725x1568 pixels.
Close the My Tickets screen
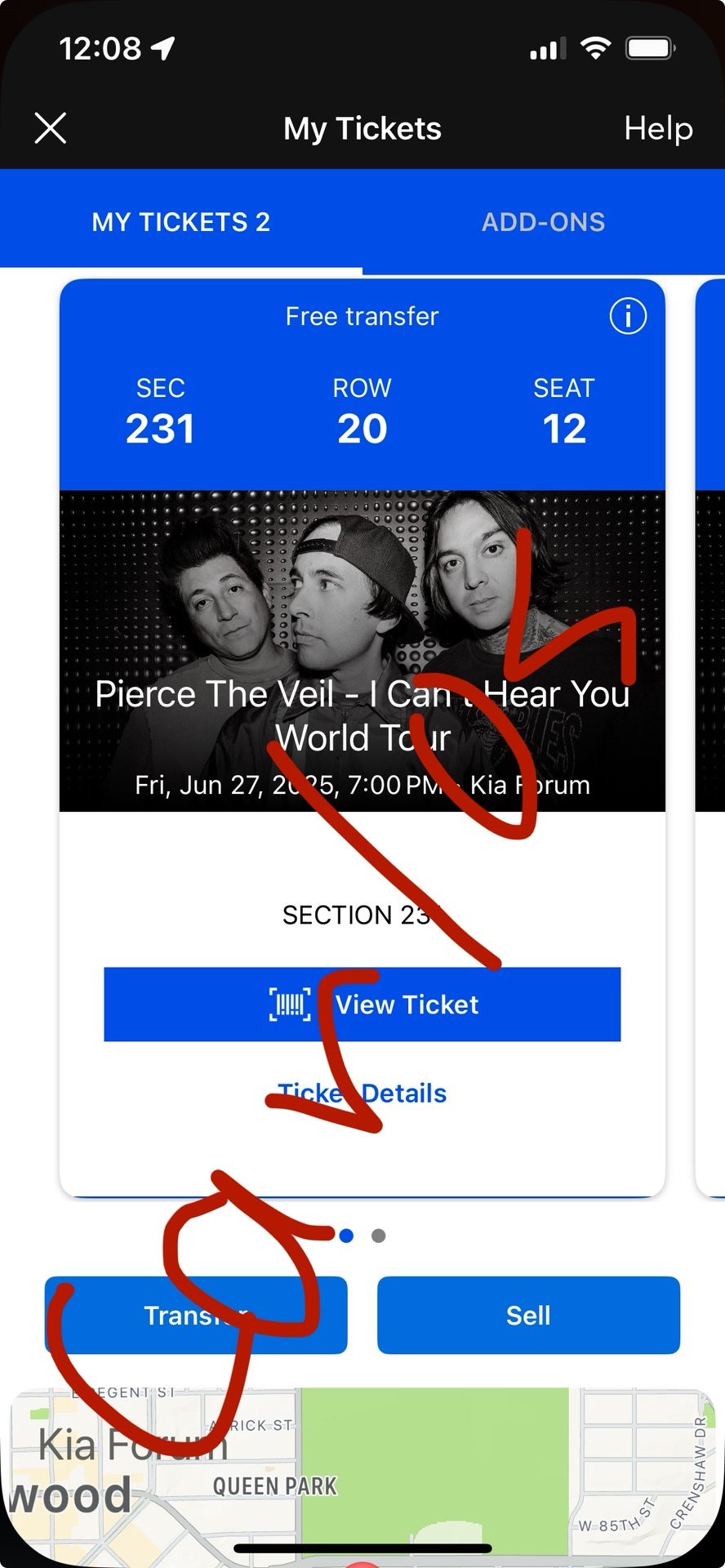[51, 129]
